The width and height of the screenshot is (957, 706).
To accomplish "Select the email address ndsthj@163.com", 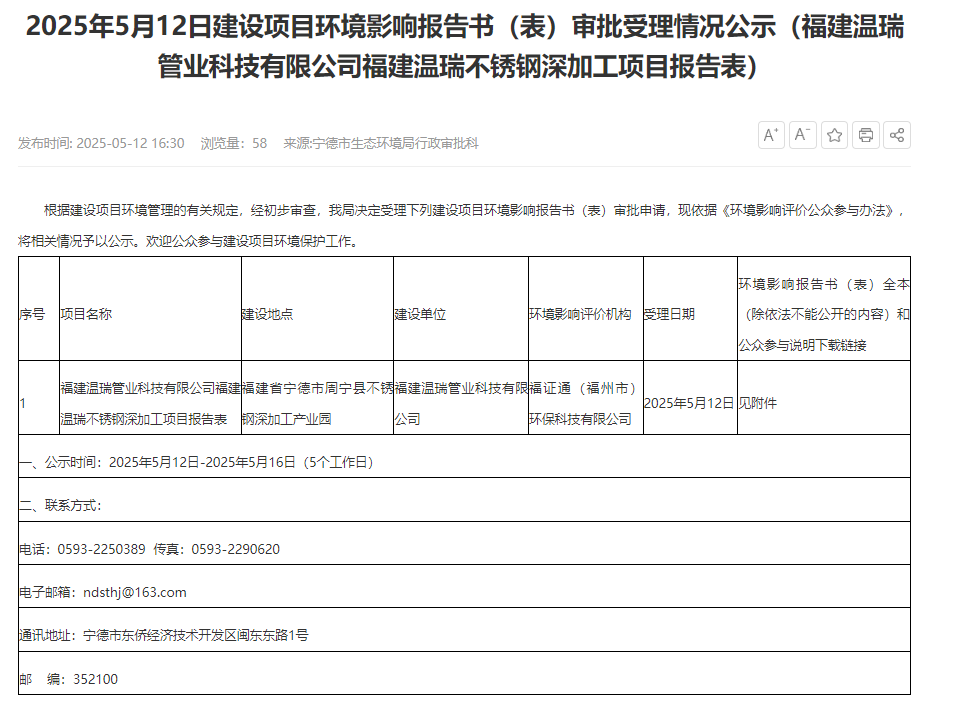I will (x=134, y=593).
